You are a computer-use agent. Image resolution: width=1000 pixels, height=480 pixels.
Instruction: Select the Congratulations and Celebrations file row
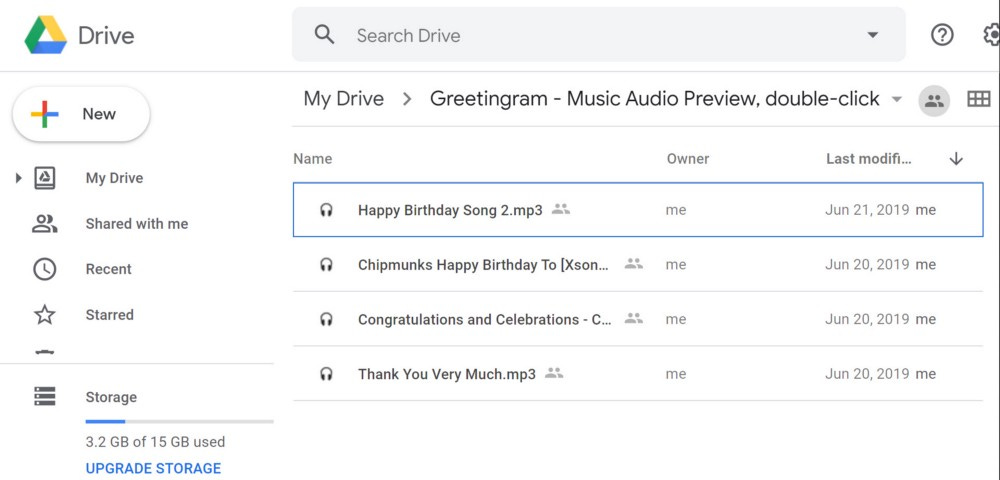click(x=638, y=319)
